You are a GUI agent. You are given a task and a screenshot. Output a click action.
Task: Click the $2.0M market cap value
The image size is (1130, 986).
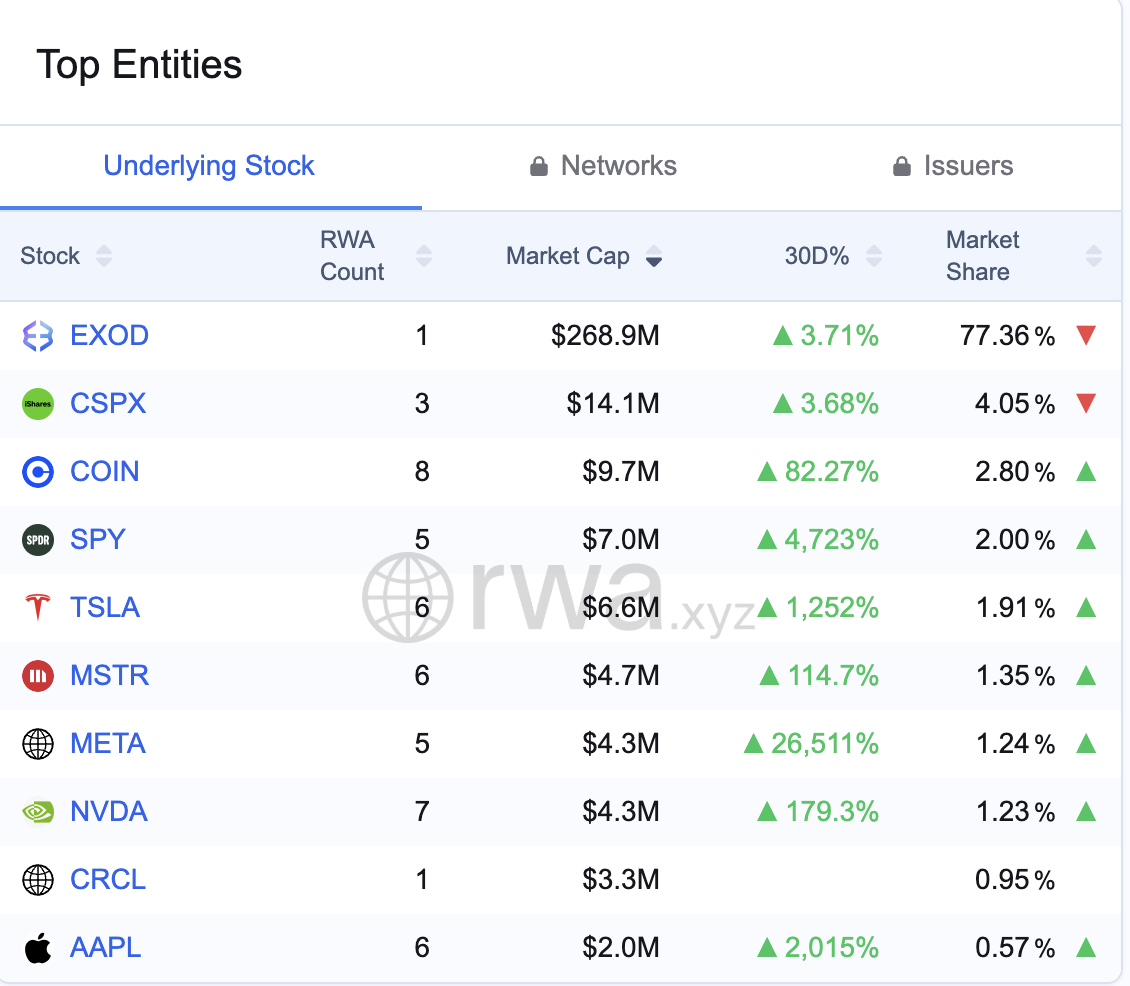click(x=621, y=948)
